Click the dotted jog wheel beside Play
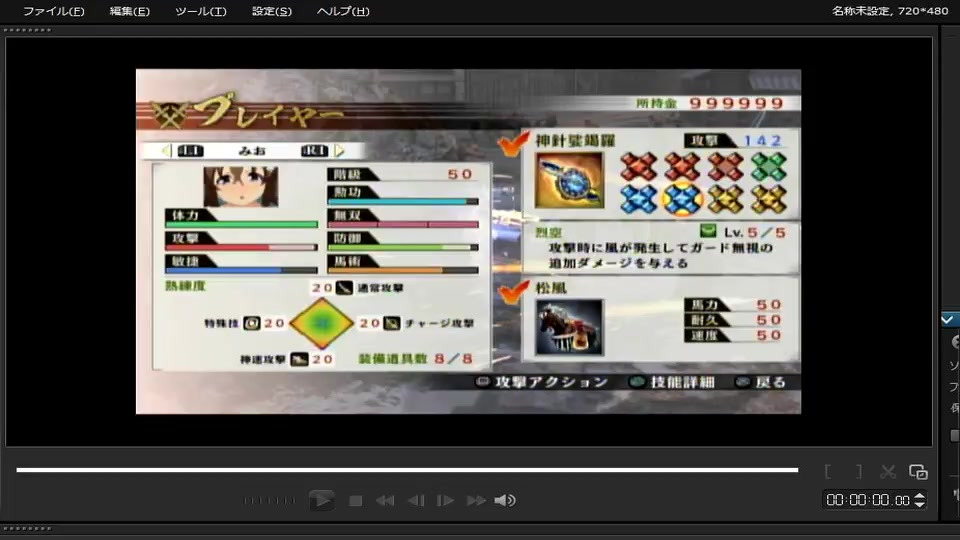This screenshot has height=540, width=960. 269,501
